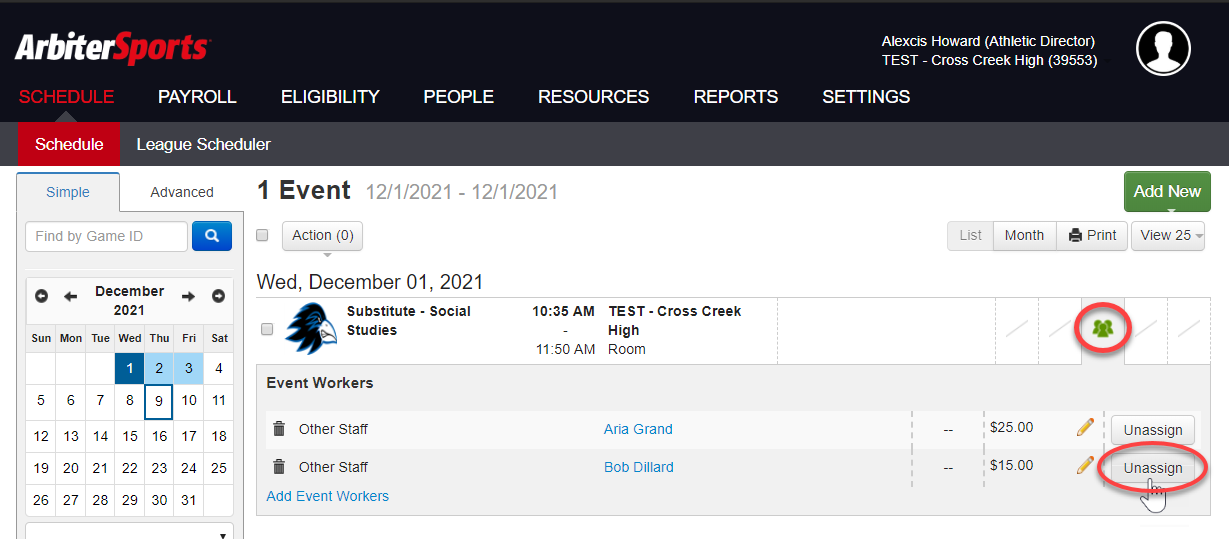The height and width of the screenshot is (539, 1229).
Task: Check the Substitute - Social Studies event checkbox
Action: click(x=267, y=329)
